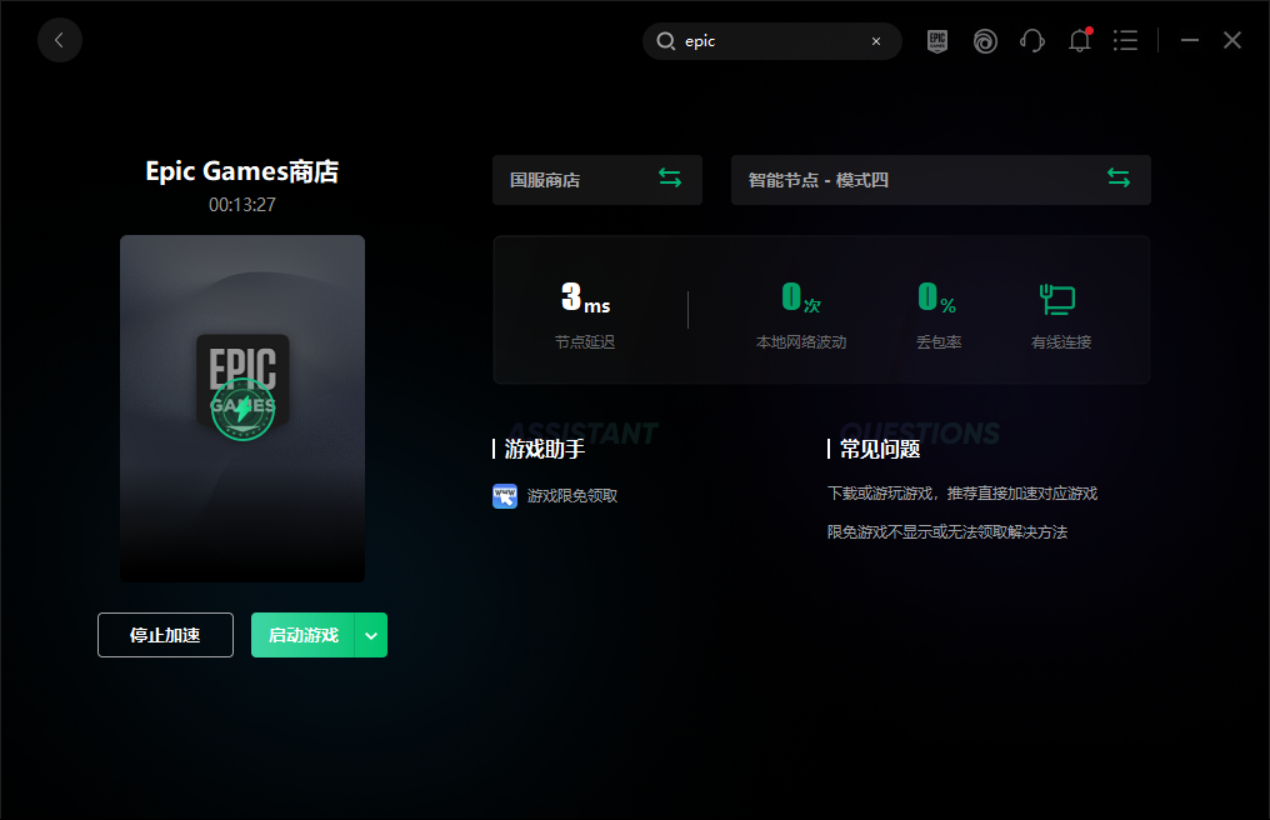Image resolution: width=1270 pixels, height=820 pixels.
Task: Click the 00:13:27 acceleration timer
Action: click(x=242, y=205)
